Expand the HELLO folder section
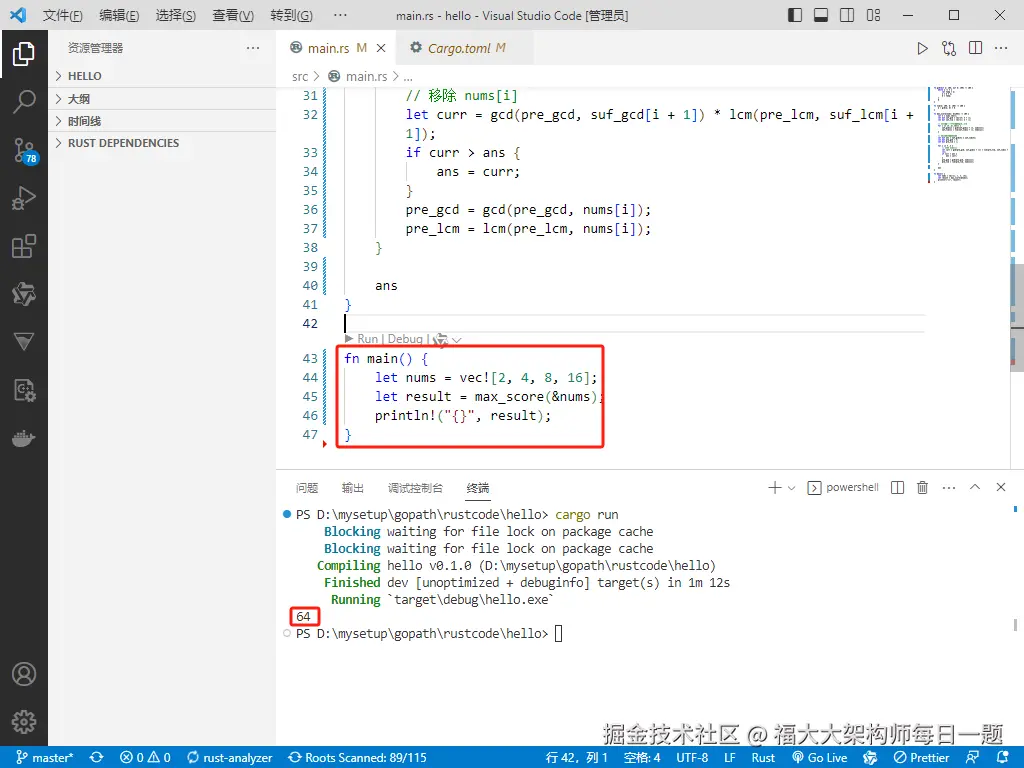This screenshot has height=768, width=1024. coord(162,76)
